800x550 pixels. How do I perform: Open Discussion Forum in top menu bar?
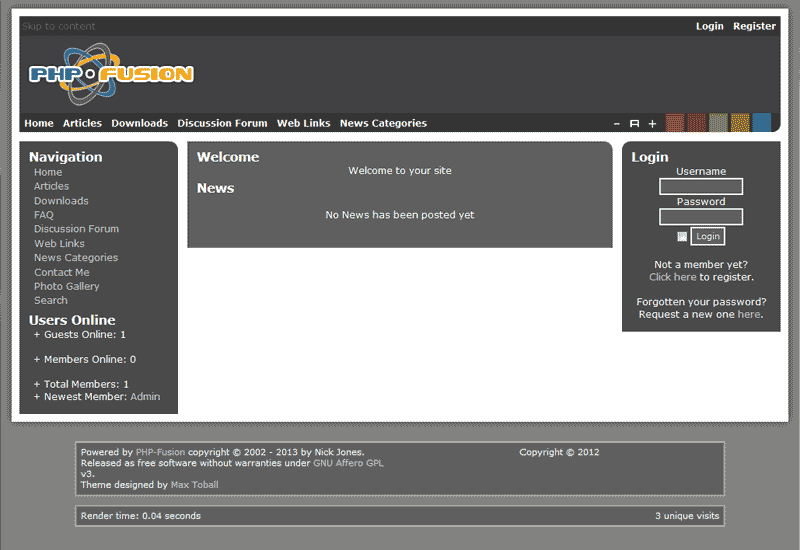click(222, 124)
